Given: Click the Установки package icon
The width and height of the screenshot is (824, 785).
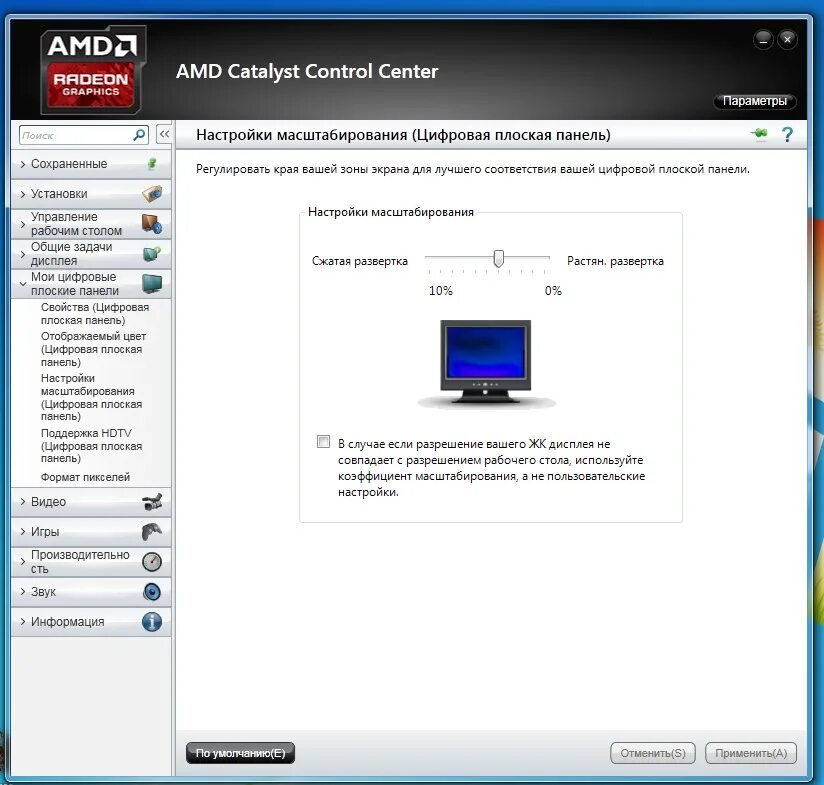Looking at the screenshot, I should pyautogui.click(x=152, y=194).
